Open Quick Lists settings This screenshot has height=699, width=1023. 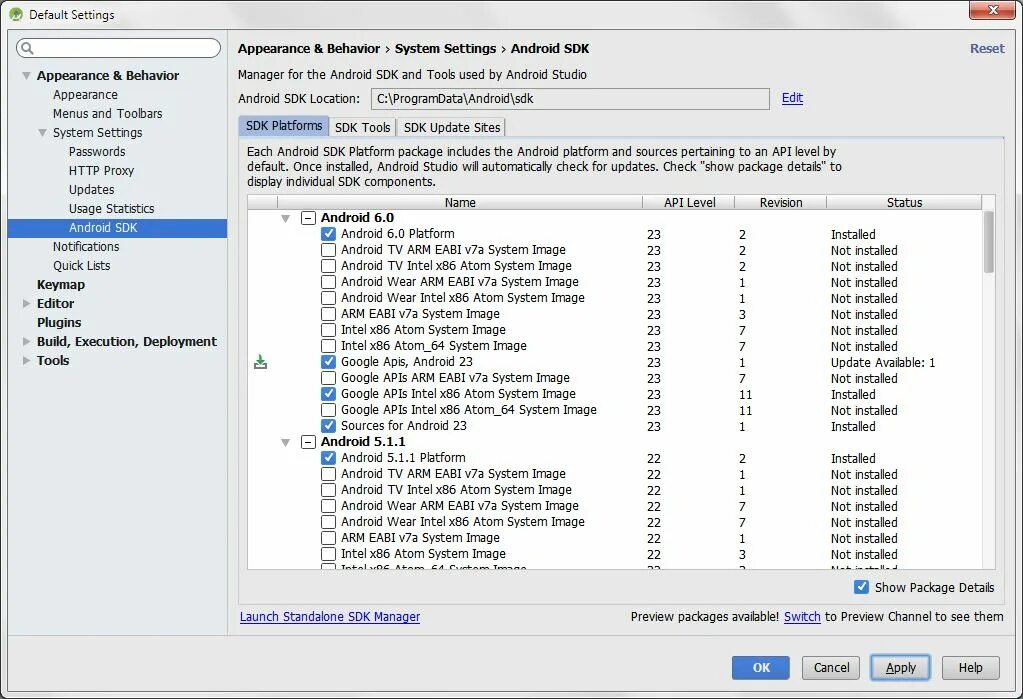coord(82,266)
